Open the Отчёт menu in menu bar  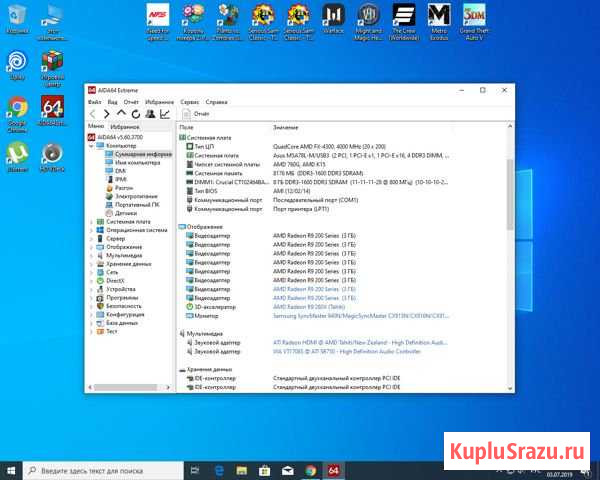click(131, 102)
